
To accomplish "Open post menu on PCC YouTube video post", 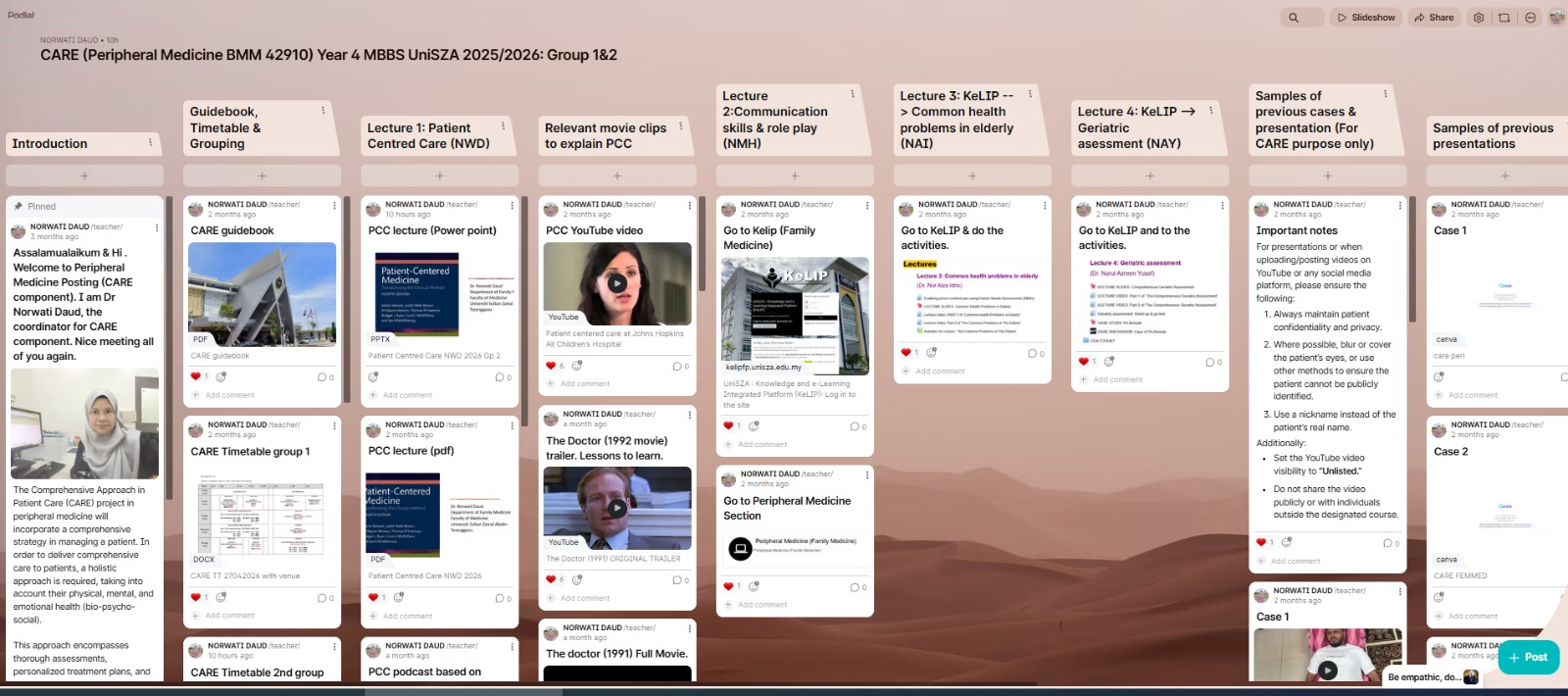I will click(x=689, y=206).
